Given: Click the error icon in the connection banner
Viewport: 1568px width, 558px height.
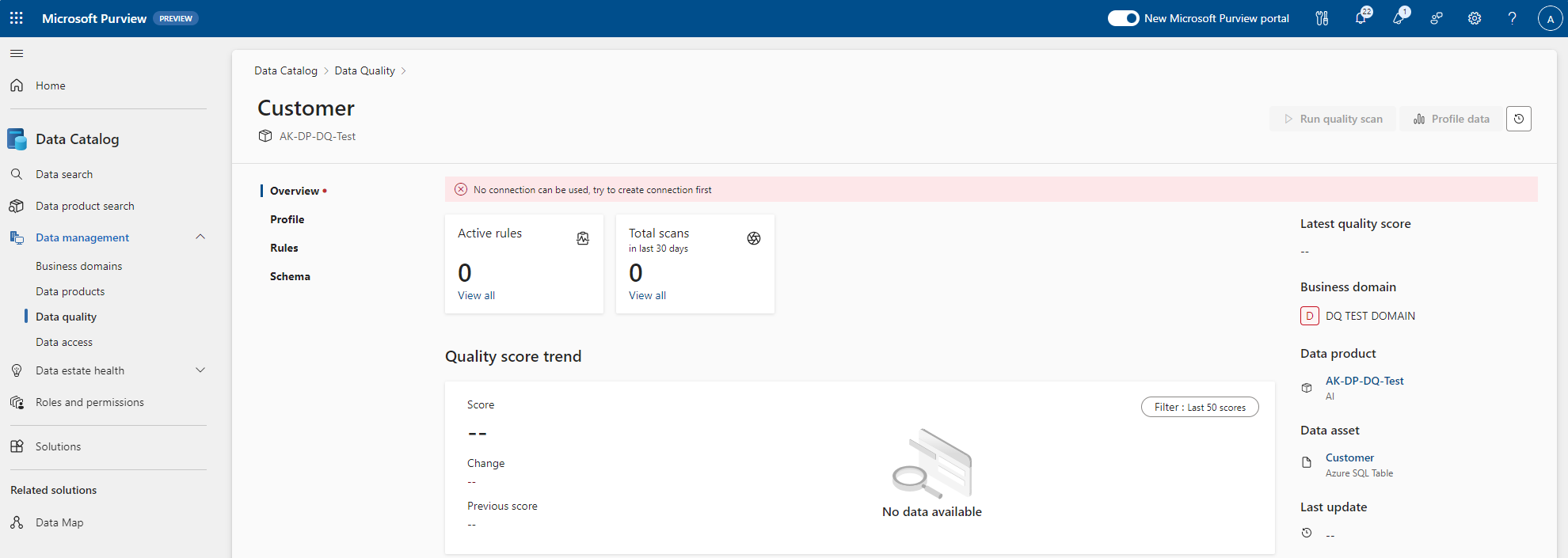Looking at the screenshot, I should click(x=461, y=189).
